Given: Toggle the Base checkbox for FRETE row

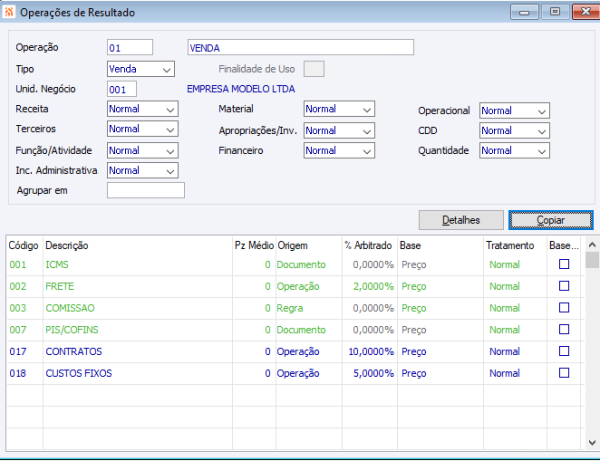Looking at the screenshot, I should (563, 286).
